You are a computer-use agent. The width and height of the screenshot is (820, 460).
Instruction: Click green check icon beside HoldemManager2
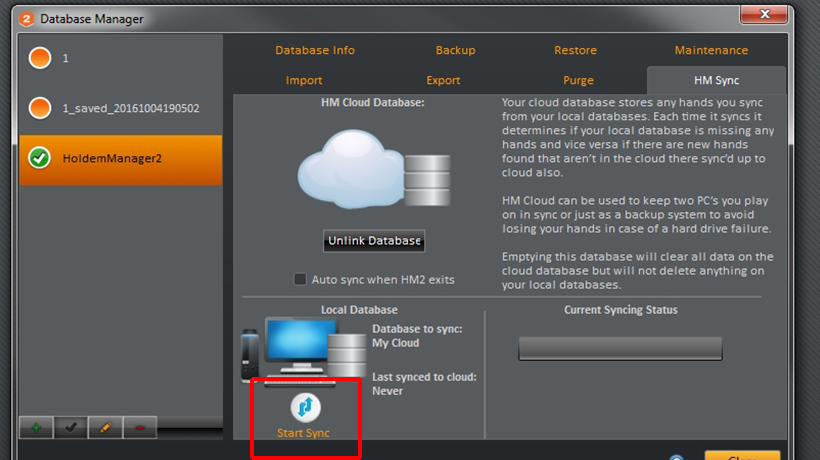[40, 158]
